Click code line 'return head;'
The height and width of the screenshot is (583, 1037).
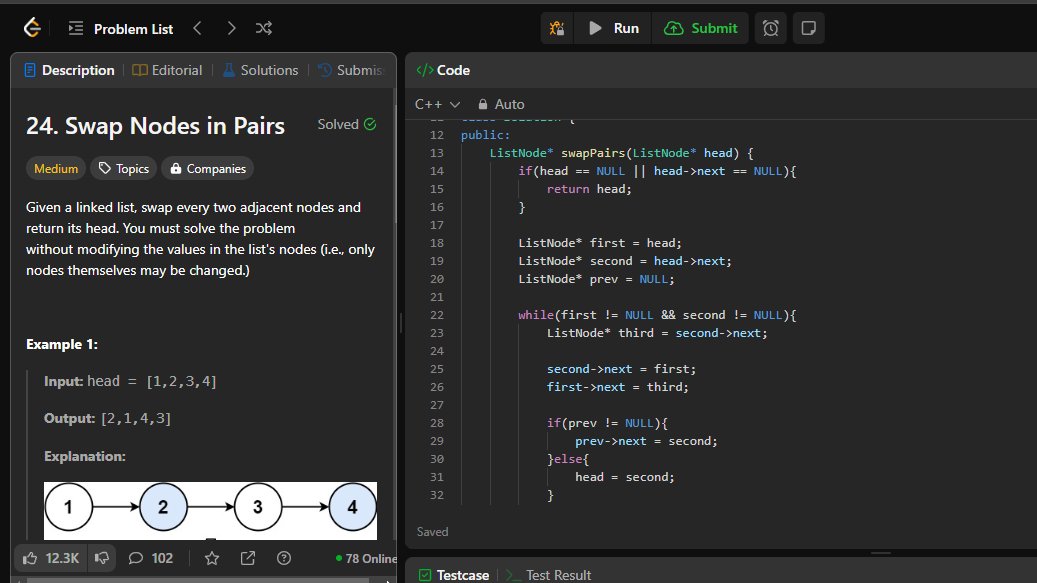[589, 189]
